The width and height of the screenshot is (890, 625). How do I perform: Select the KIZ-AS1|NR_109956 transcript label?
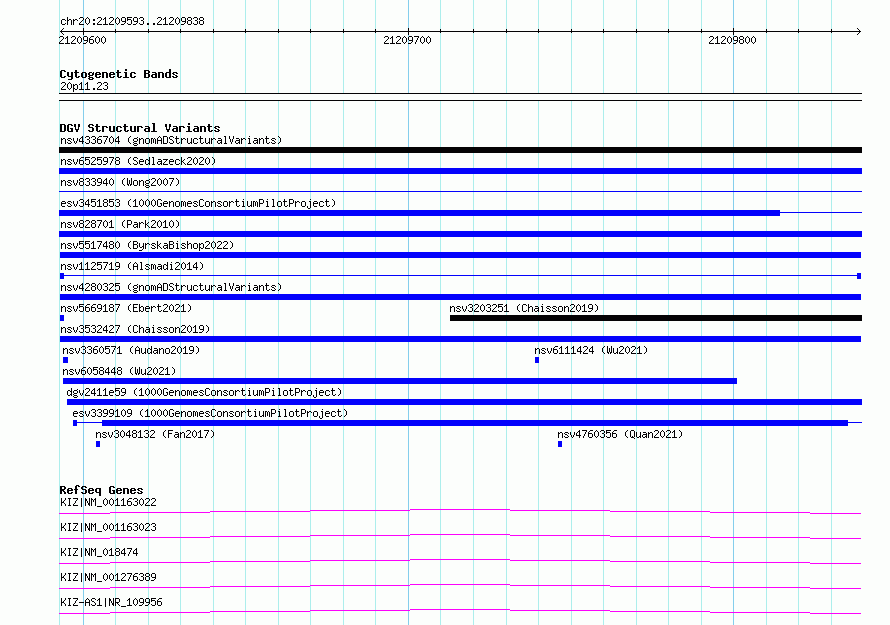(x=111, y=602)
